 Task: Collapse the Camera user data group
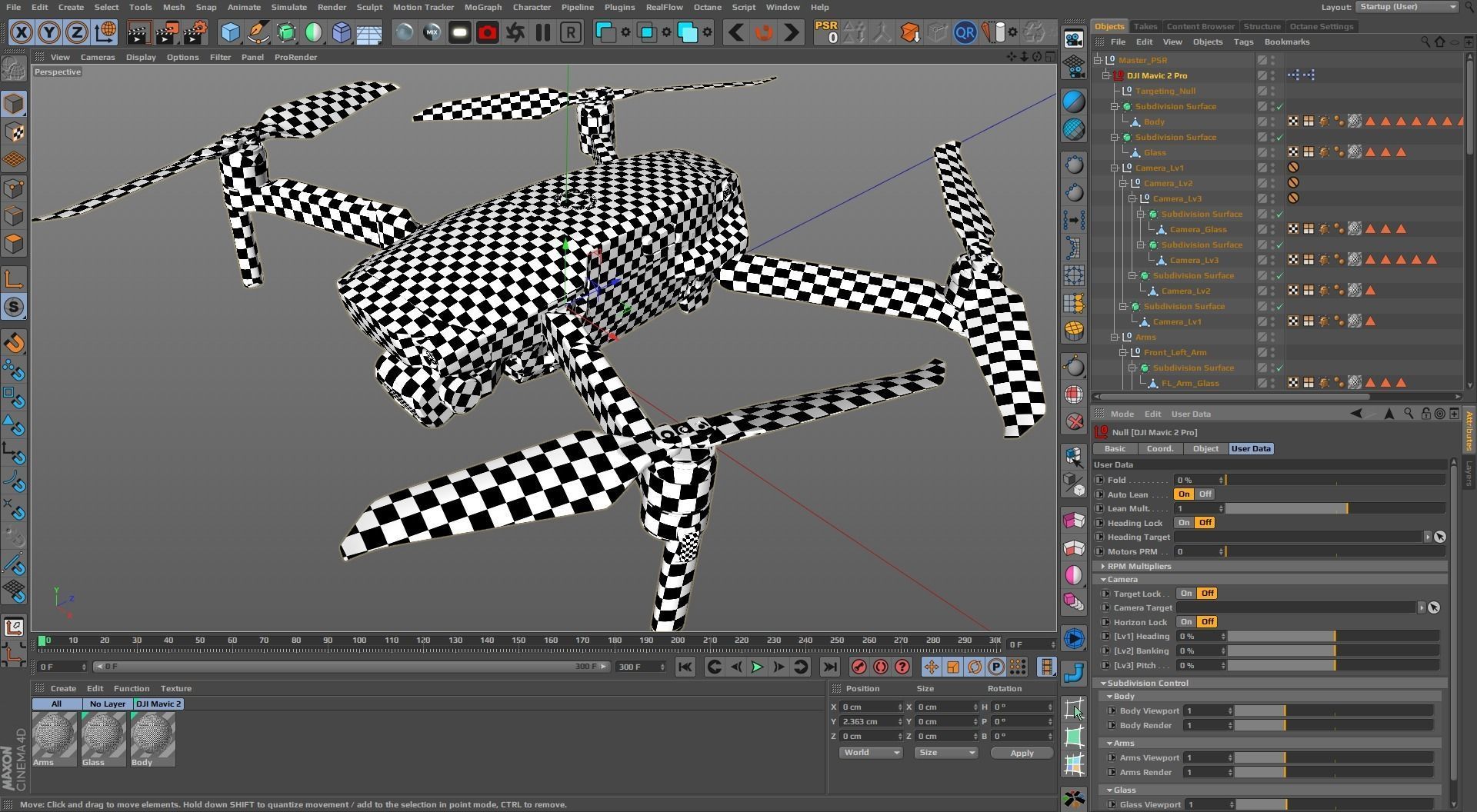pyautogui.click(x=1103, y=580)
